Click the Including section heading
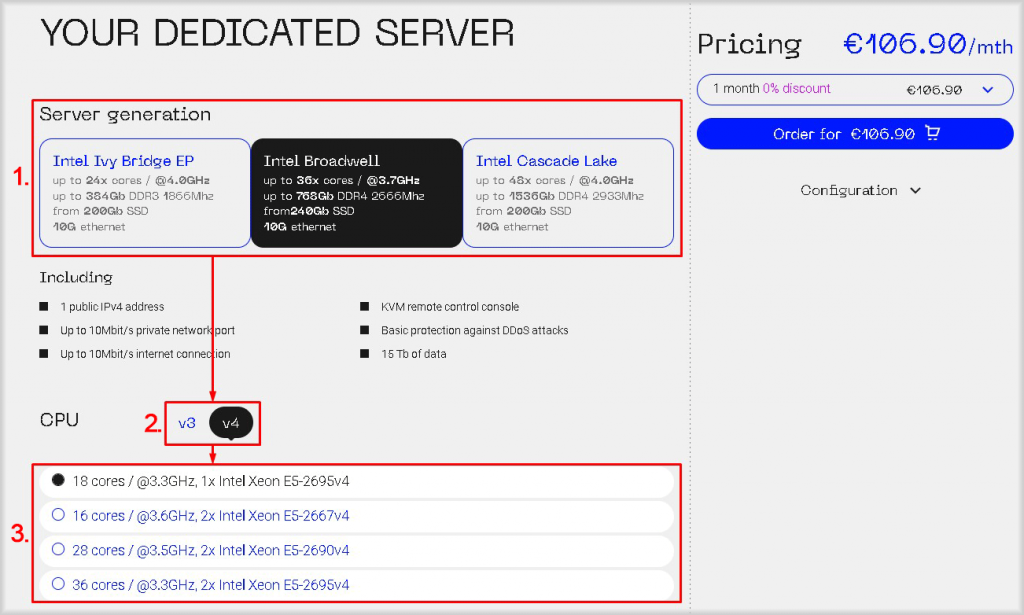The width and height of the screenshot is (1024, 615). pos(76,277)
